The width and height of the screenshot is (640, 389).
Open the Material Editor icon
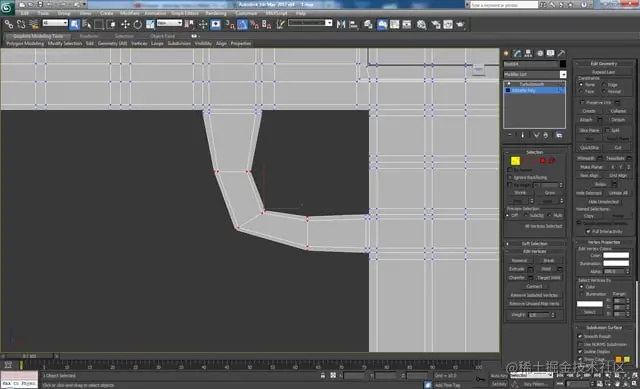[421, 24]
